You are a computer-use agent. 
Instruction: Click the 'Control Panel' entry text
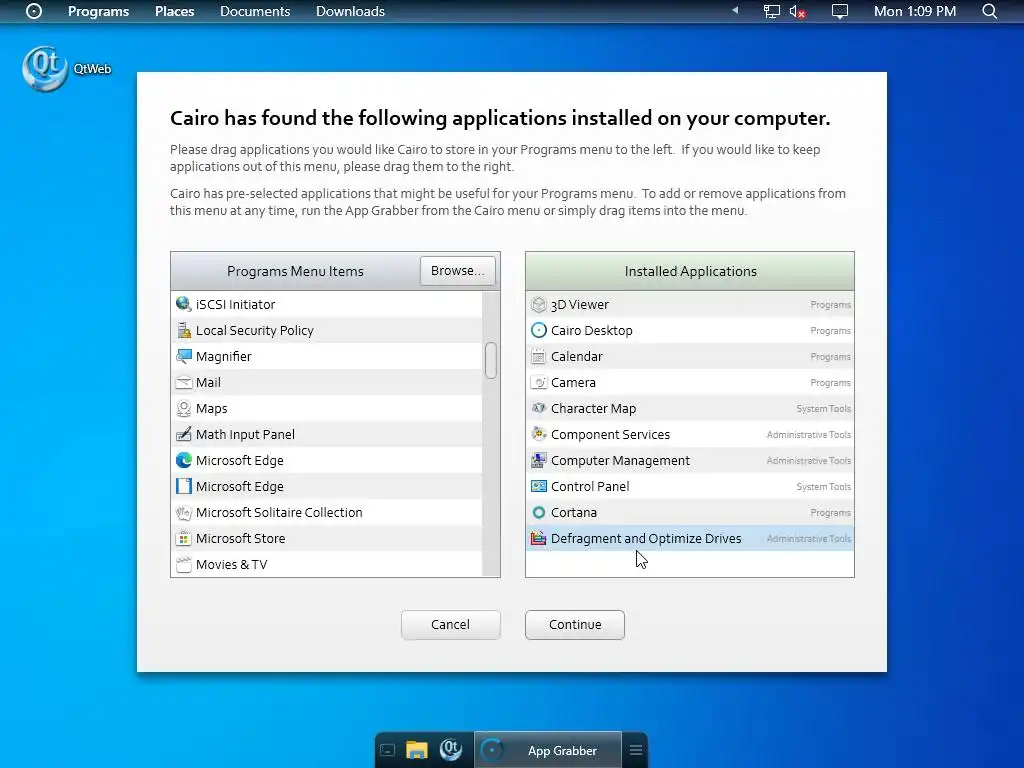(x=590, y=487)
